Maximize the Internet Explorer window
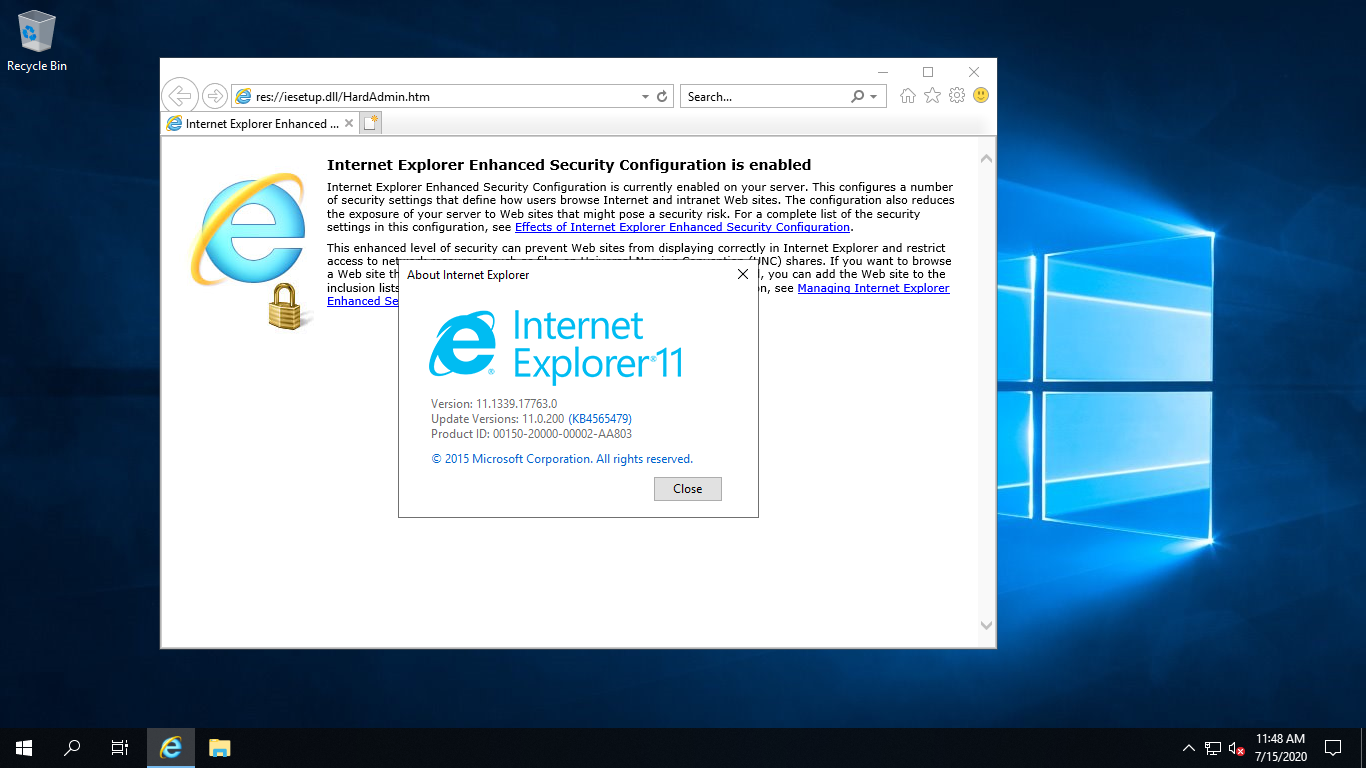The height and width of the screenshot is (768, 1366). (x=928, y=72)
